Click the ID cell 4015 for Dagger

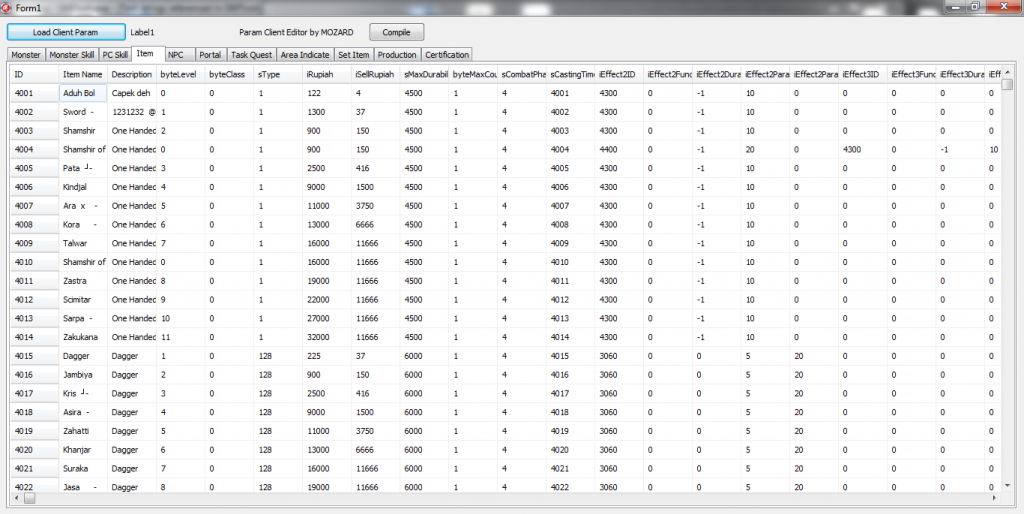[x=34, y=355]
